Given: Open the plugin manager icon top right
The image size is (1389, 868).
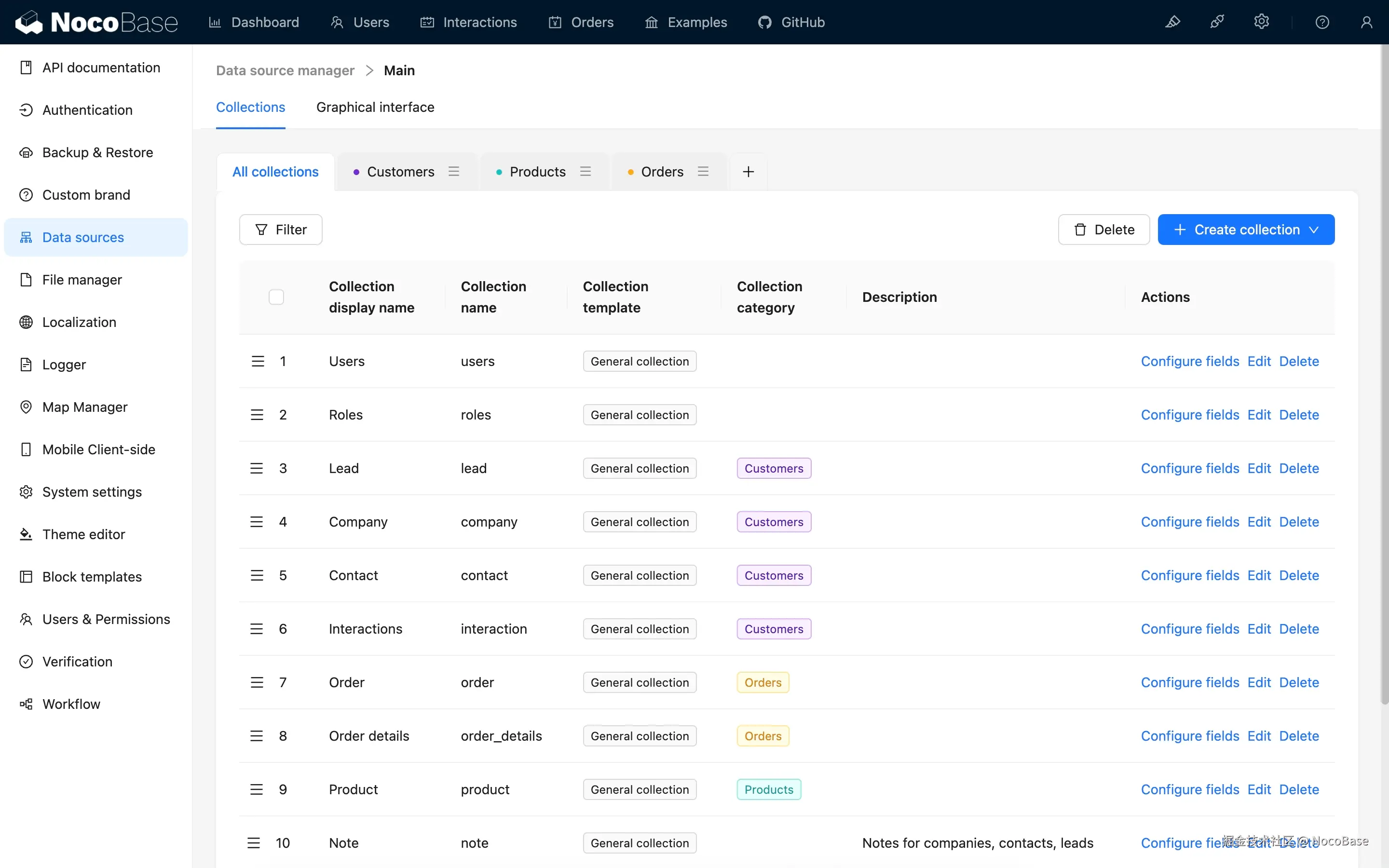Looking at the screenshot, I should coord(1217,22).
